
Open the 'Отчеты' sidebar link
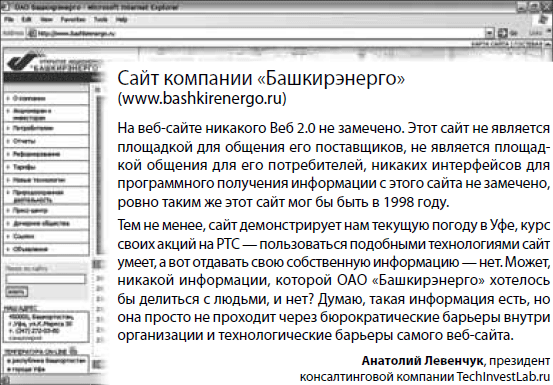tap(24, 141)
